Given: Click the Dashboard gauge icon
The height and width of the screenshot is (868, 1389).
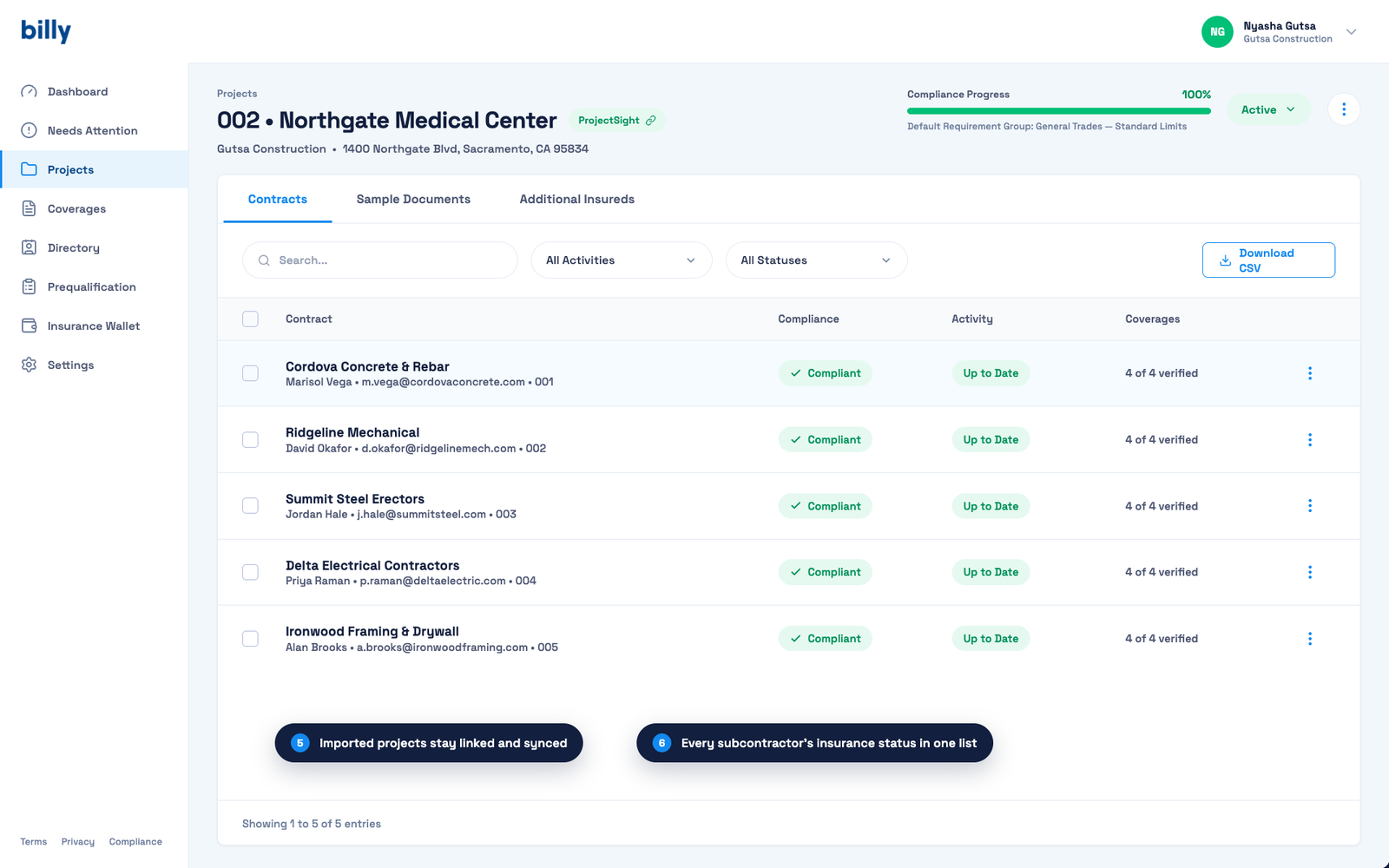Looking at the screenshot, I should (x=29, y=91).
